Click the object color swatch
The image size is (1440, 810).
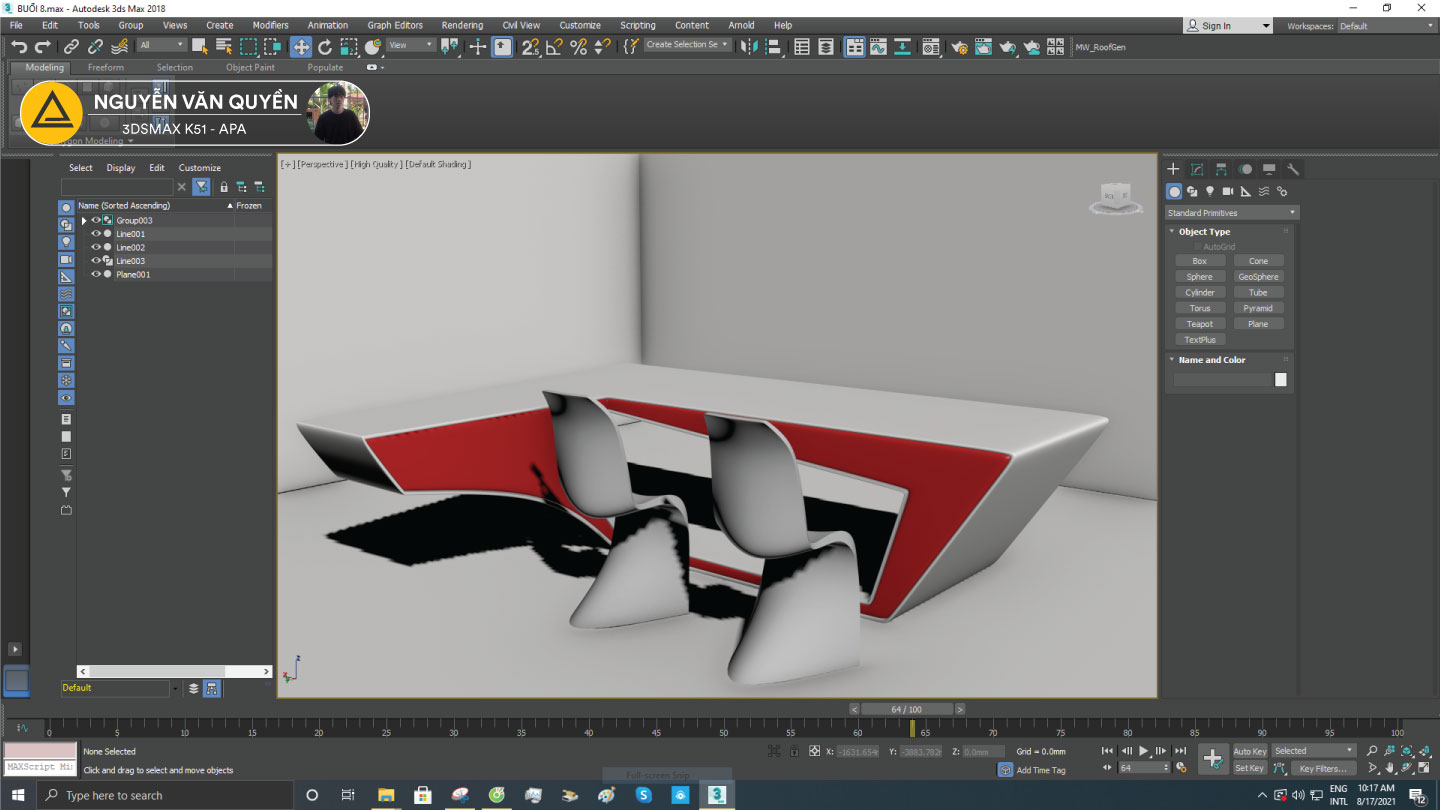(1281, 380)
